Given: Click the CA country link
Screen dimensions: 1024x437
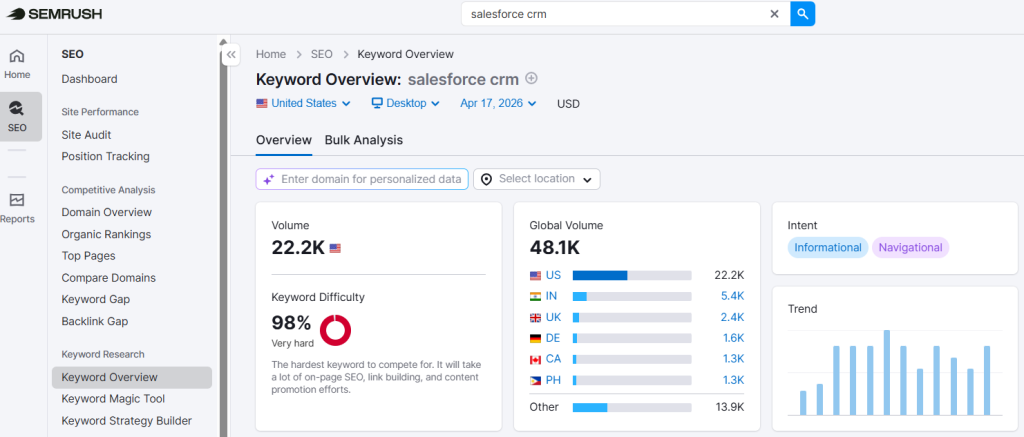Looking at the screenshot, I should 553,359.
